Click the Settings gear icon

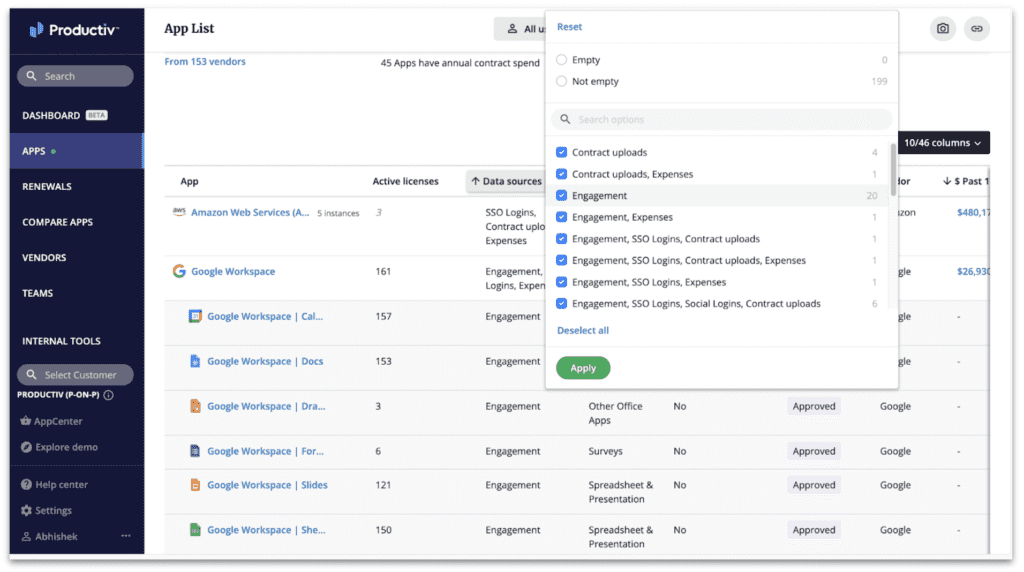[26, 511]
